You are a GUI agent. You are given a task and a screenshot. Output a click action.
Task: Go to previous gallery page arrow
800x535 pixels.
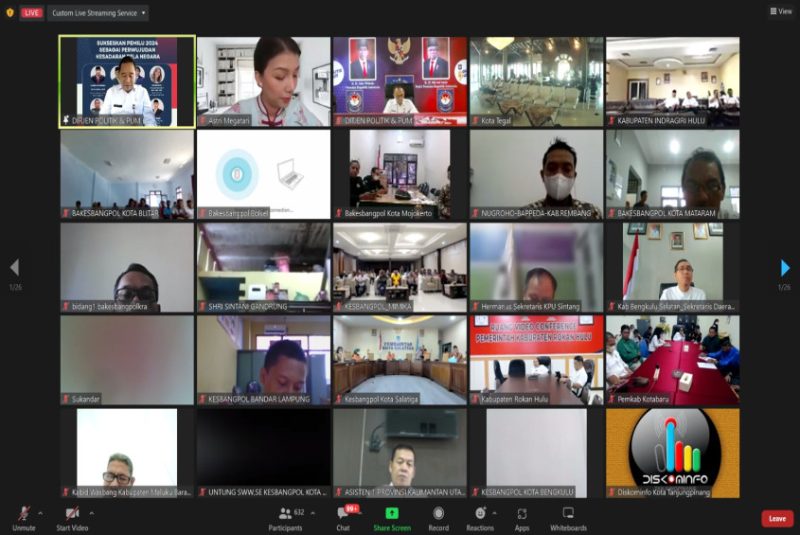click(x=15, y=268)
